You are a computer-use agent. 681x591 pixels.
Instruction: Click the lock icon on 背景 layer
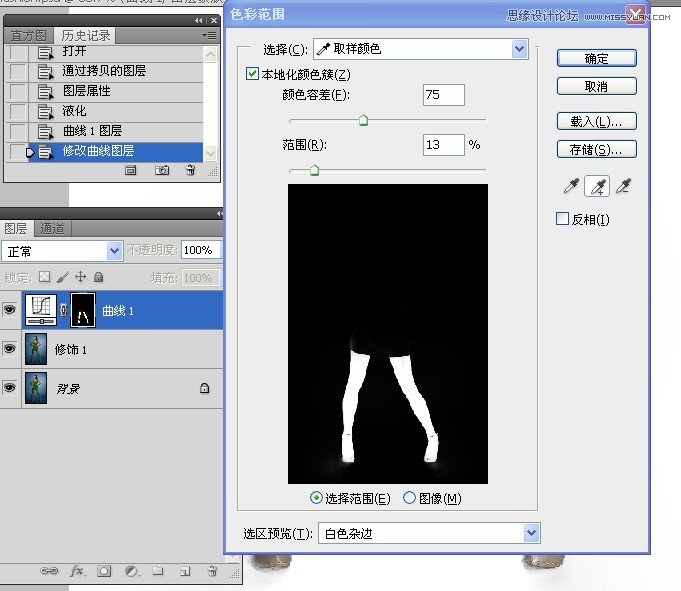[204, 388]
